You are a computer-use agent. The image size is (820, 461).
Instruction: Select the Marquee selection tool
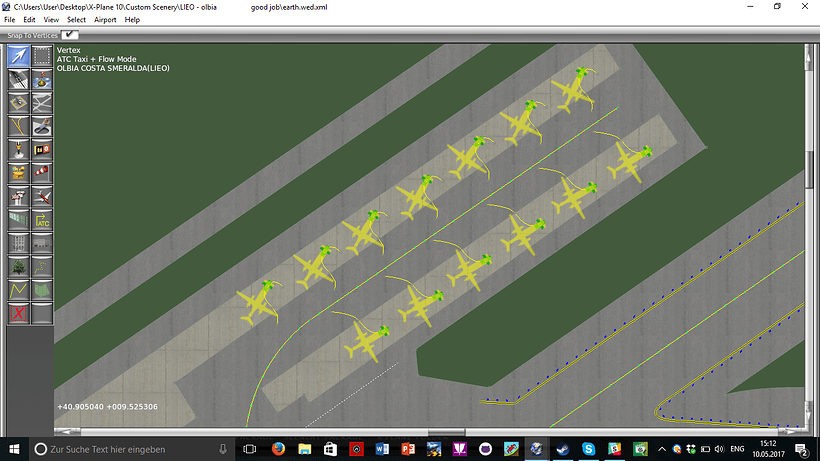coord(42,55)
